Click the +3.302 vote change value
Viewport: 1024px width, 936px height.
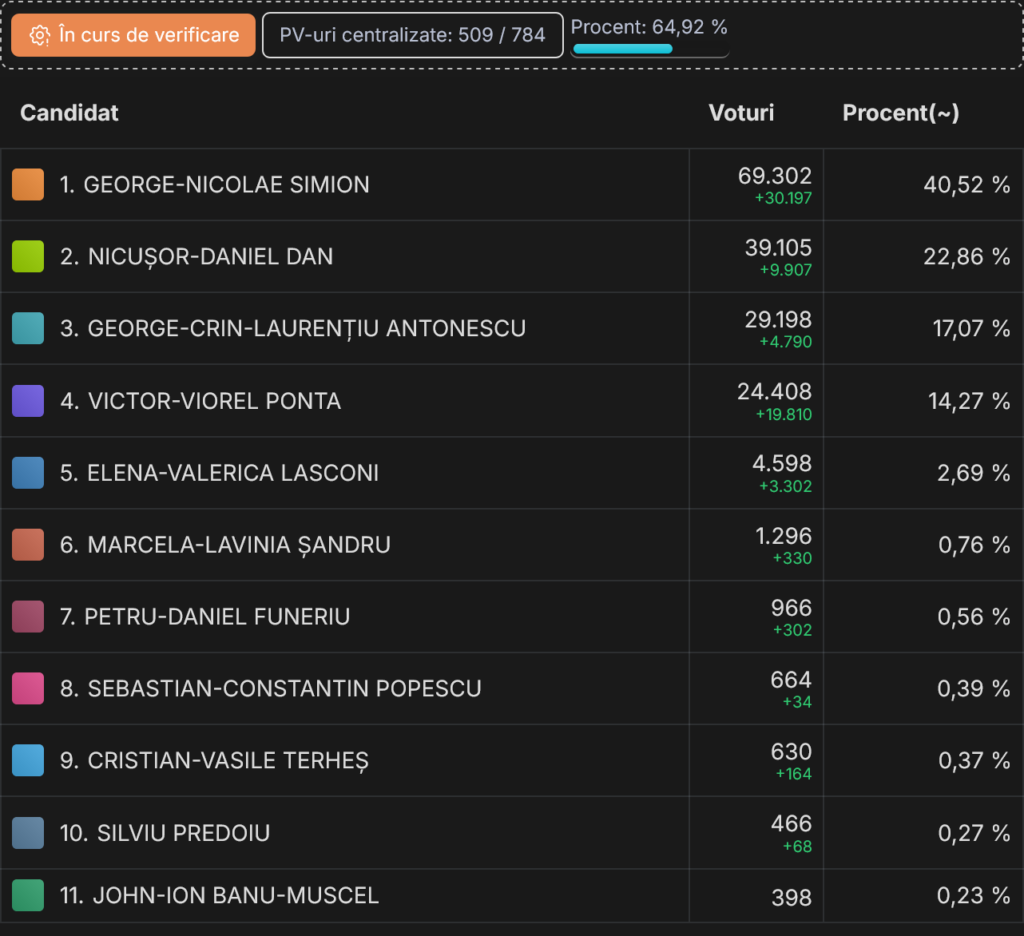pos(785,486)
